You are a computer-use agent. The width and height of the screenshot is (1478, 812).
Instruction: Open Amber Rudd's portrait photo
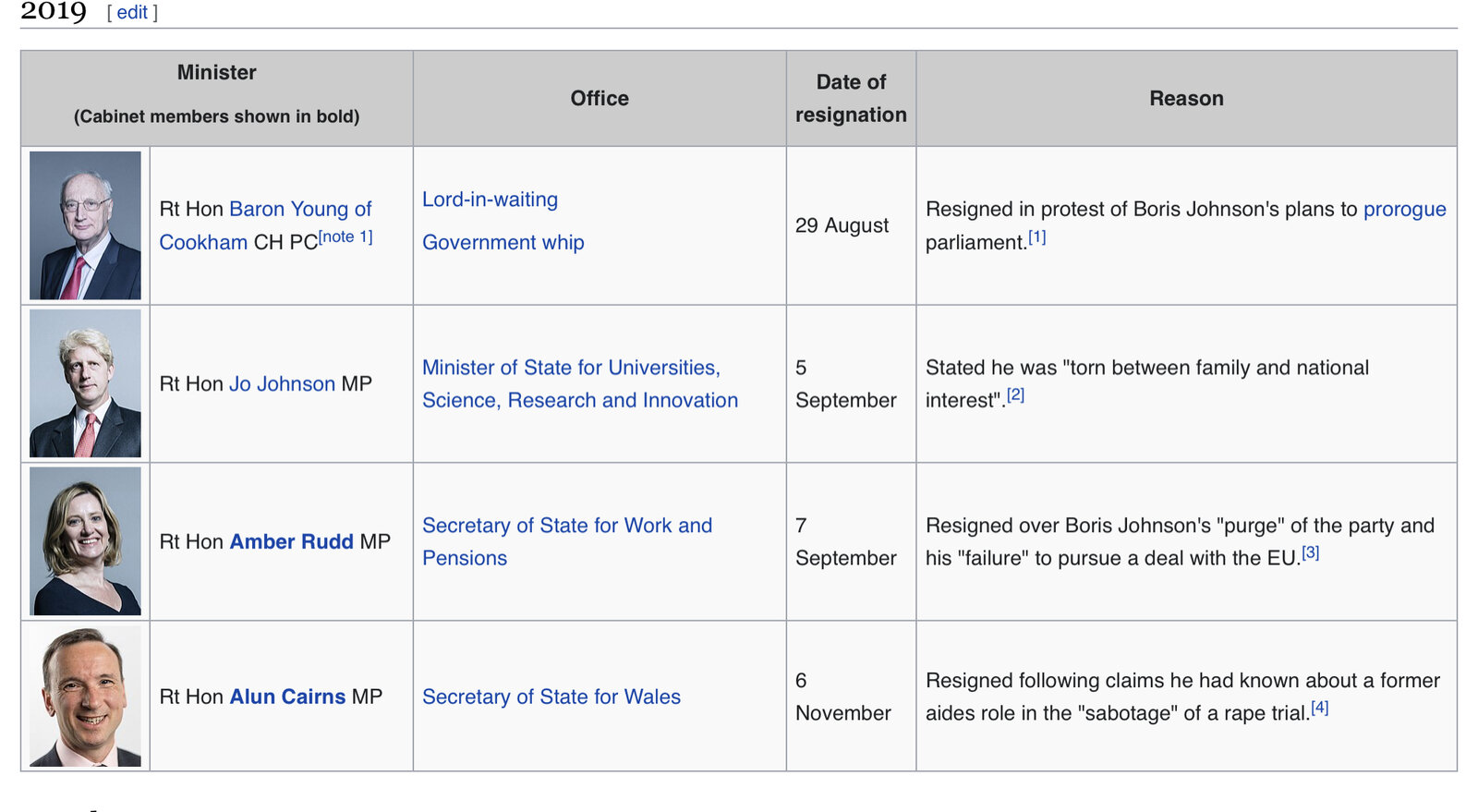(x=85, y=541)
